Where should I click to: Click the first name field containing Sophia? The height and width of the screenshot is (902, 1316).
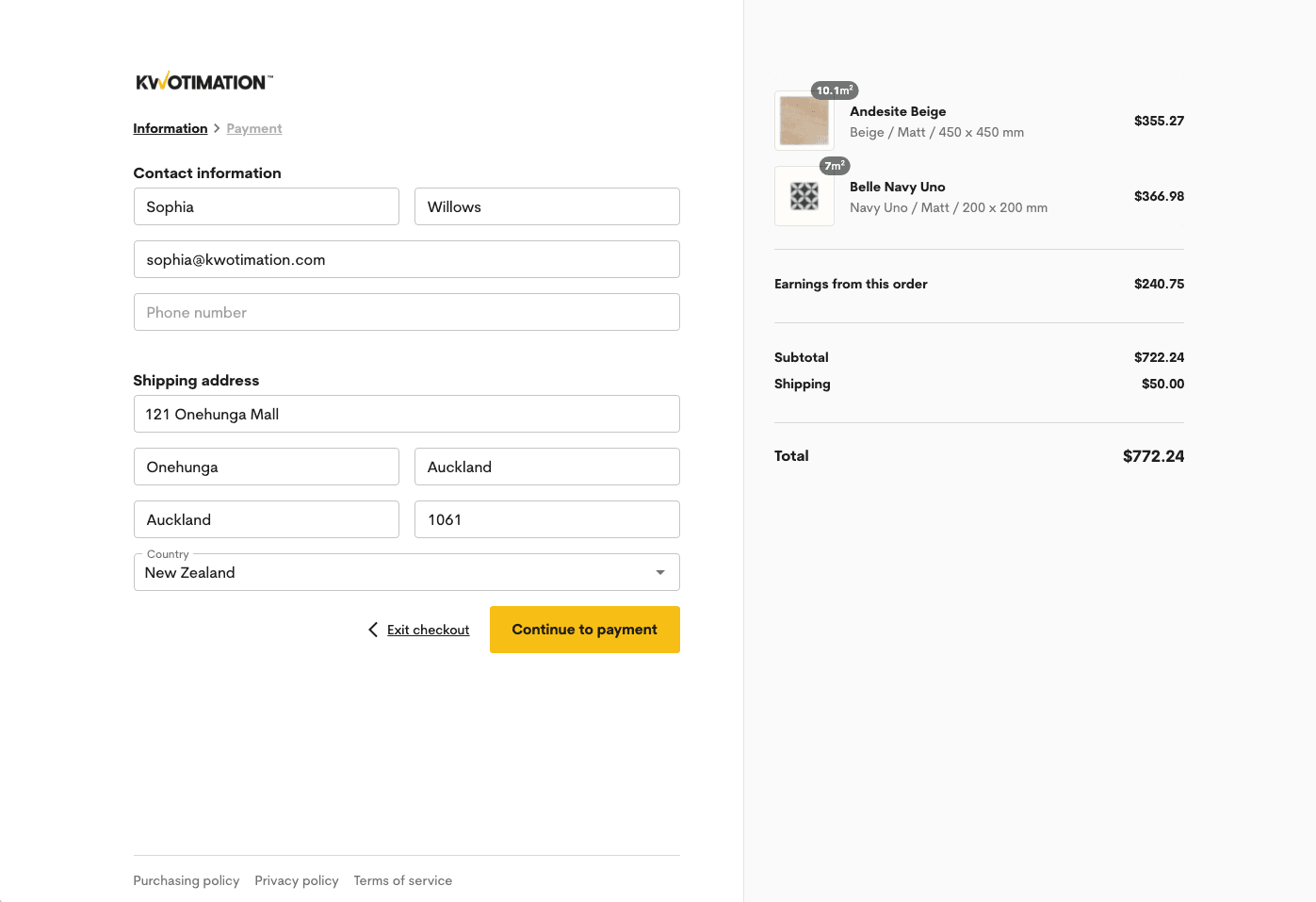(266, 206)
